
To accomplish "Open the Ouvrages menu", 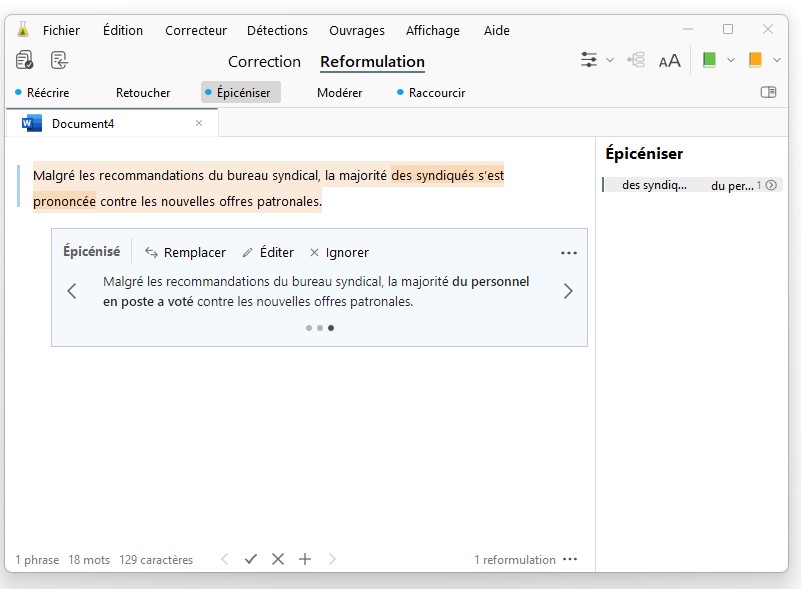I will [357, 31].
